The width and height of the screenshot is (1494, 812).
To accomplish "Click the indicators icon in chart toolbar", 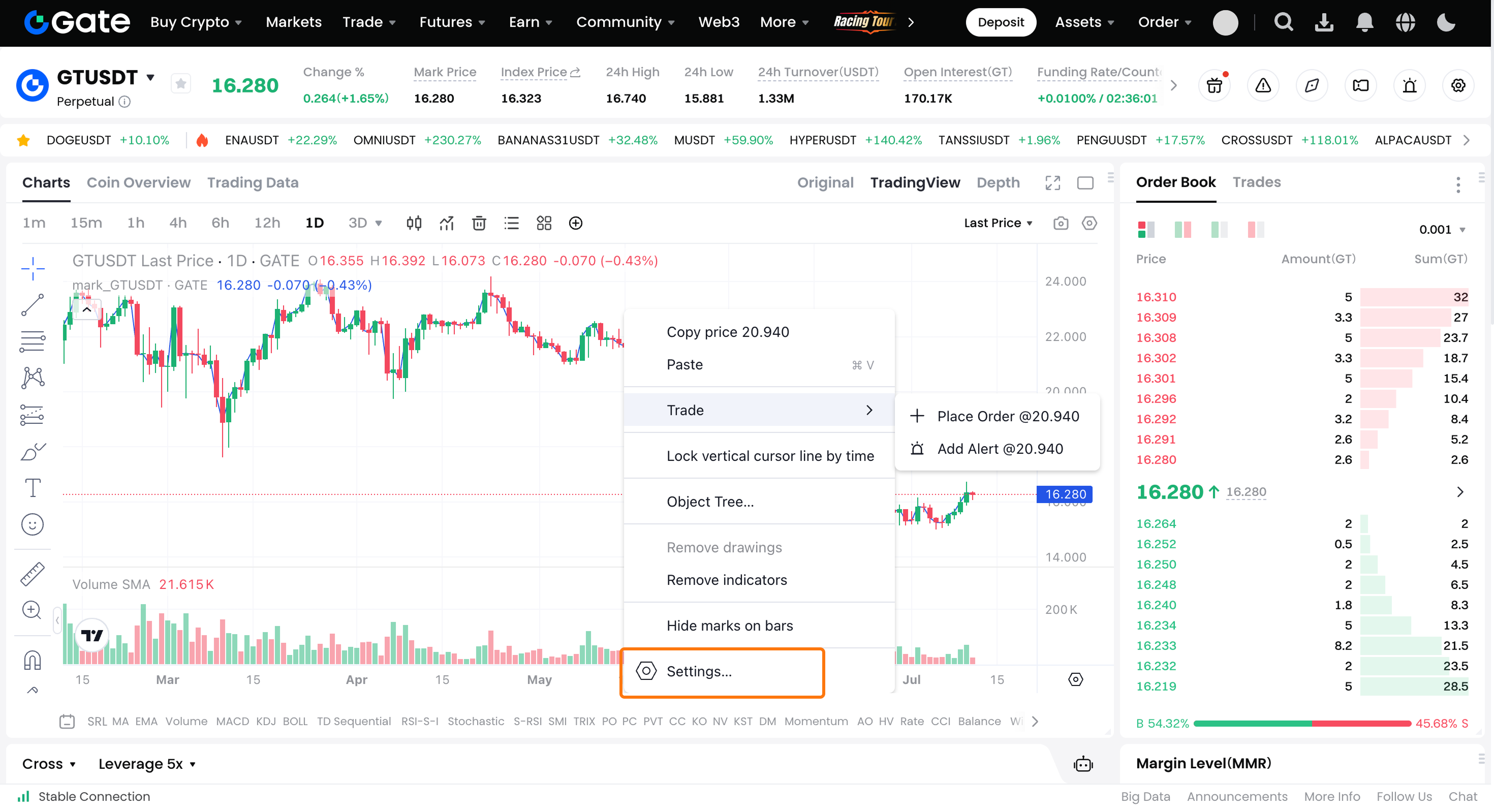I will pos(446,223).
